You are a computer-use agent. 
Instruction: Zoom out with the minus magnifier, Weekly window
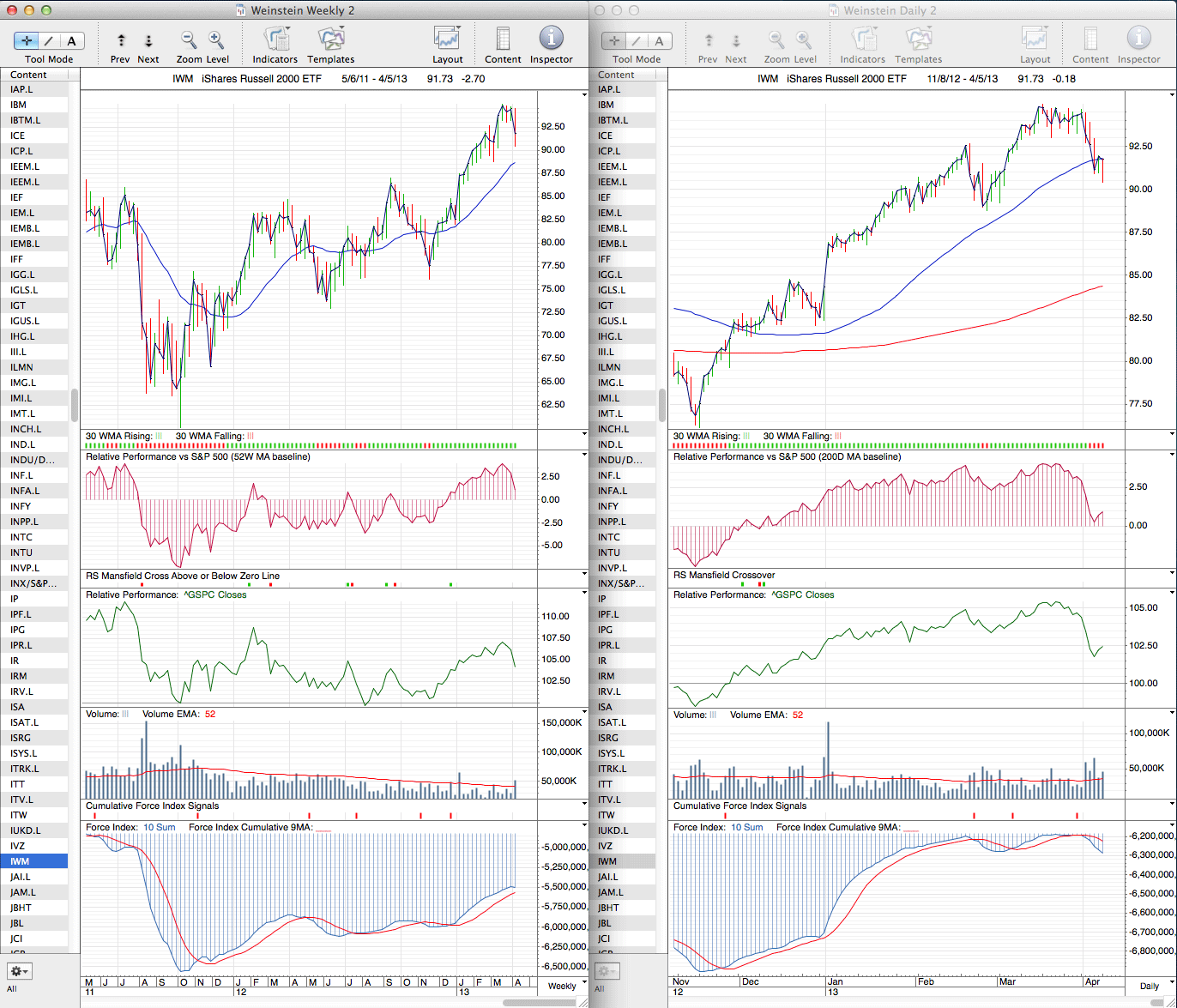[x=189, y=39]
